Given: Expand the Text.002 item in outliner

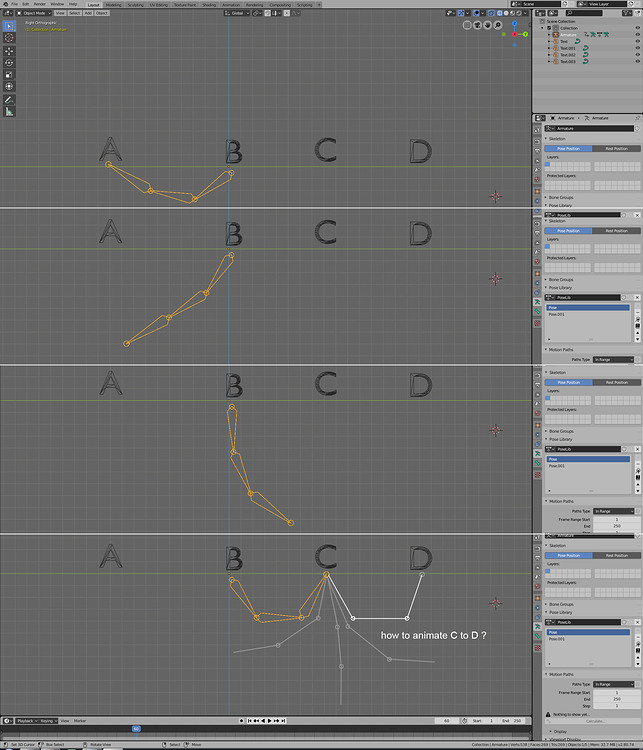Looking at the screenshot, I should click(x=549, y=55).
